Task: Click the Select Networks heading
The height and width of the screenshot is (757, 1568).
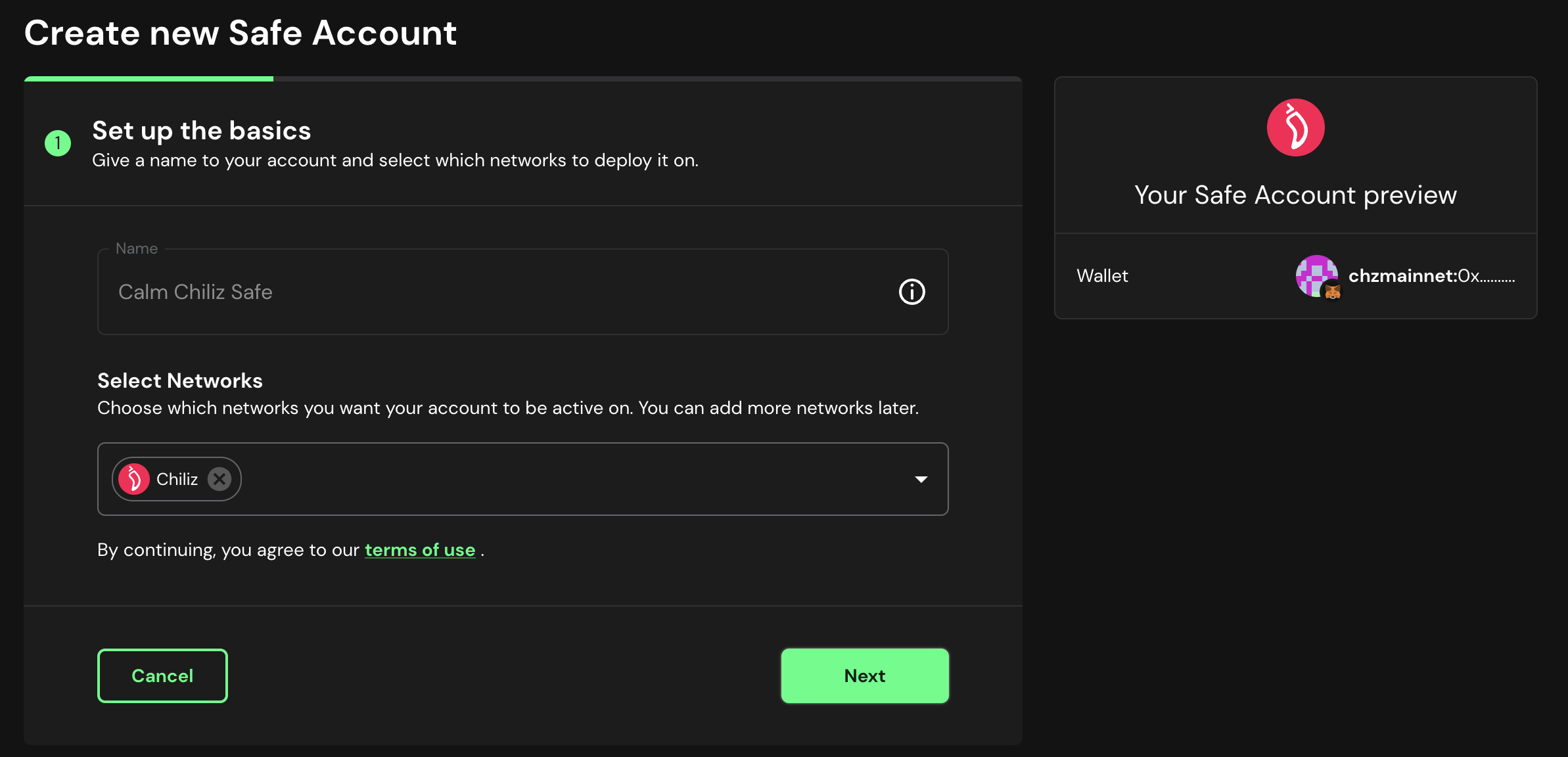Action: click(x=180, y=380)
